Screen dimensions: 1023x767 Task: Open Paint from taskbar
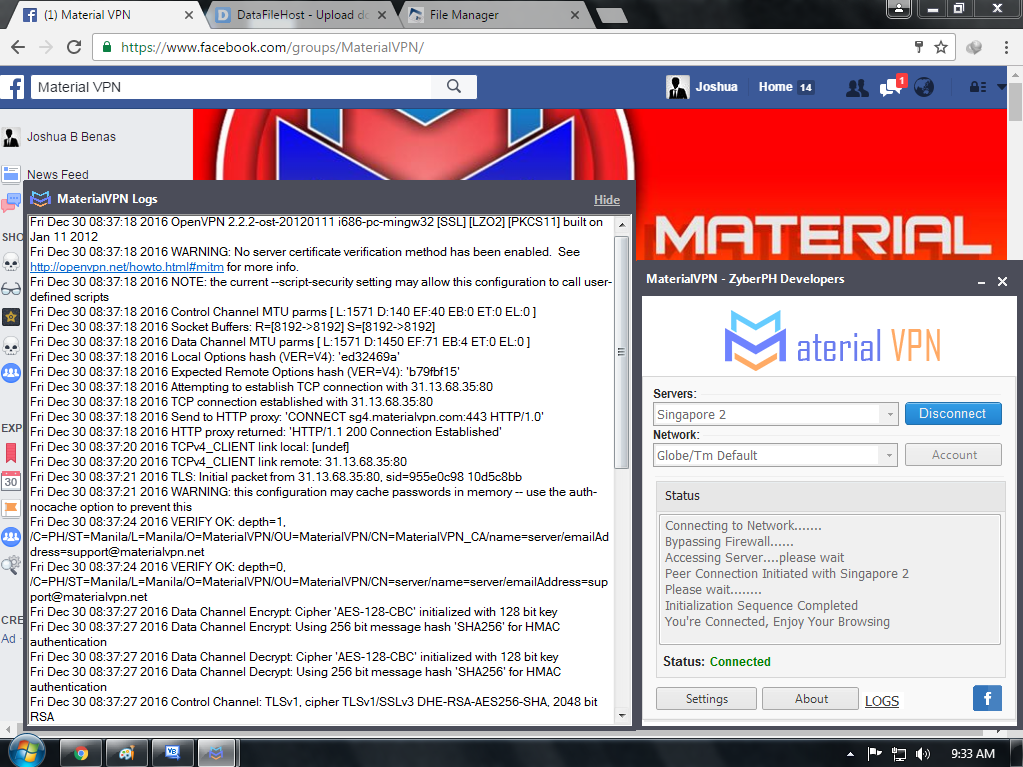click(x=126, y=753)
